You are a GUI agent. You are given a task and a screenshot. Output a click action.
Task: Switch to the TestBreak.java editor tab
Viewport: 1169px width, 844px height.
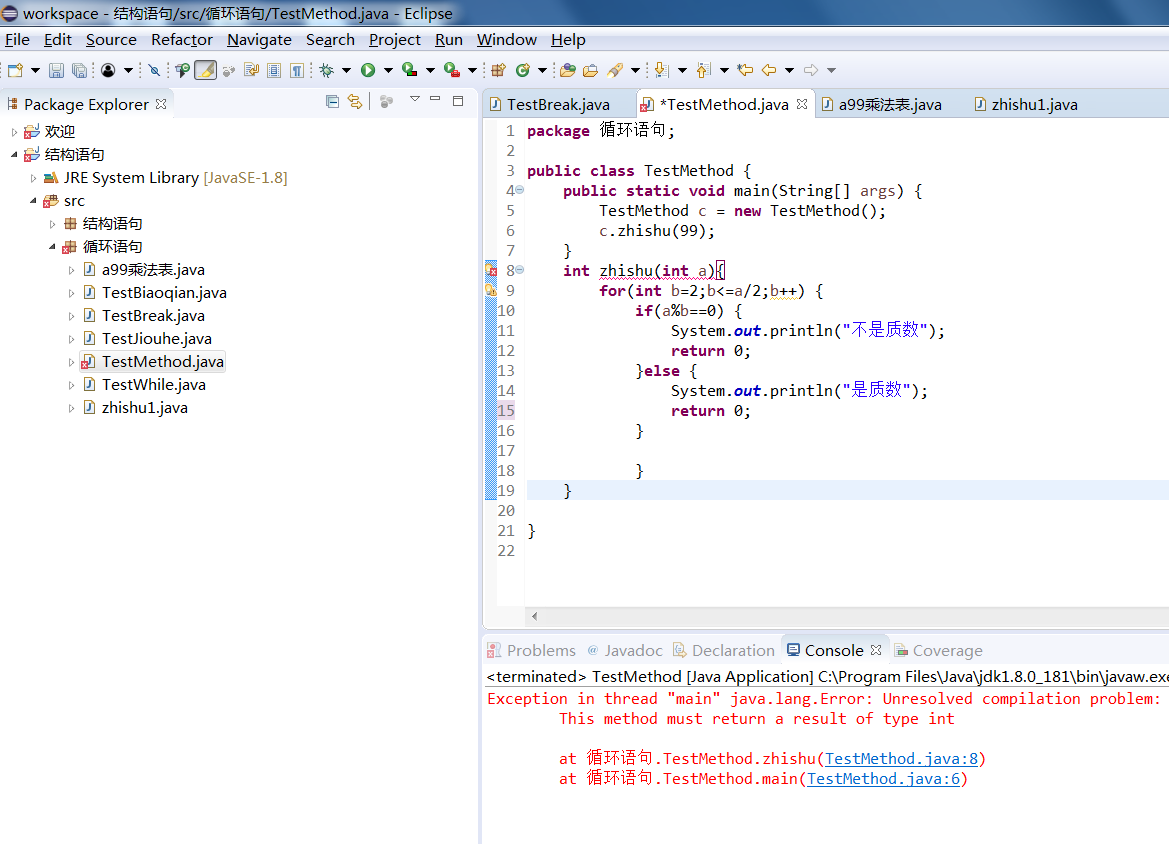pyautogui.click(x=558, y=104)
